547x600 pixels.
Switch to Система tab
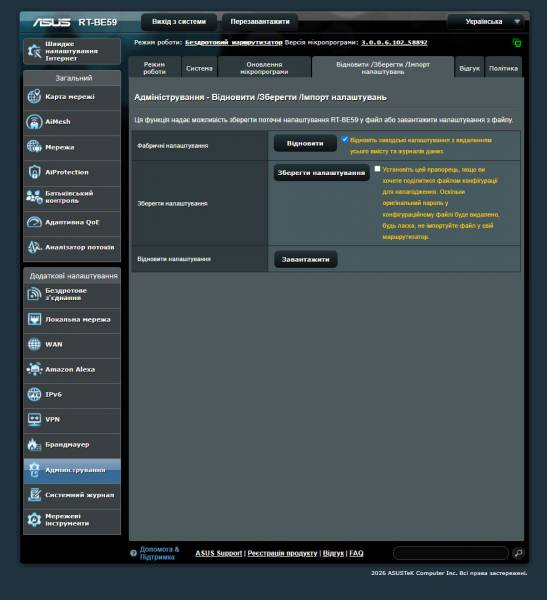tap(199, 68)
